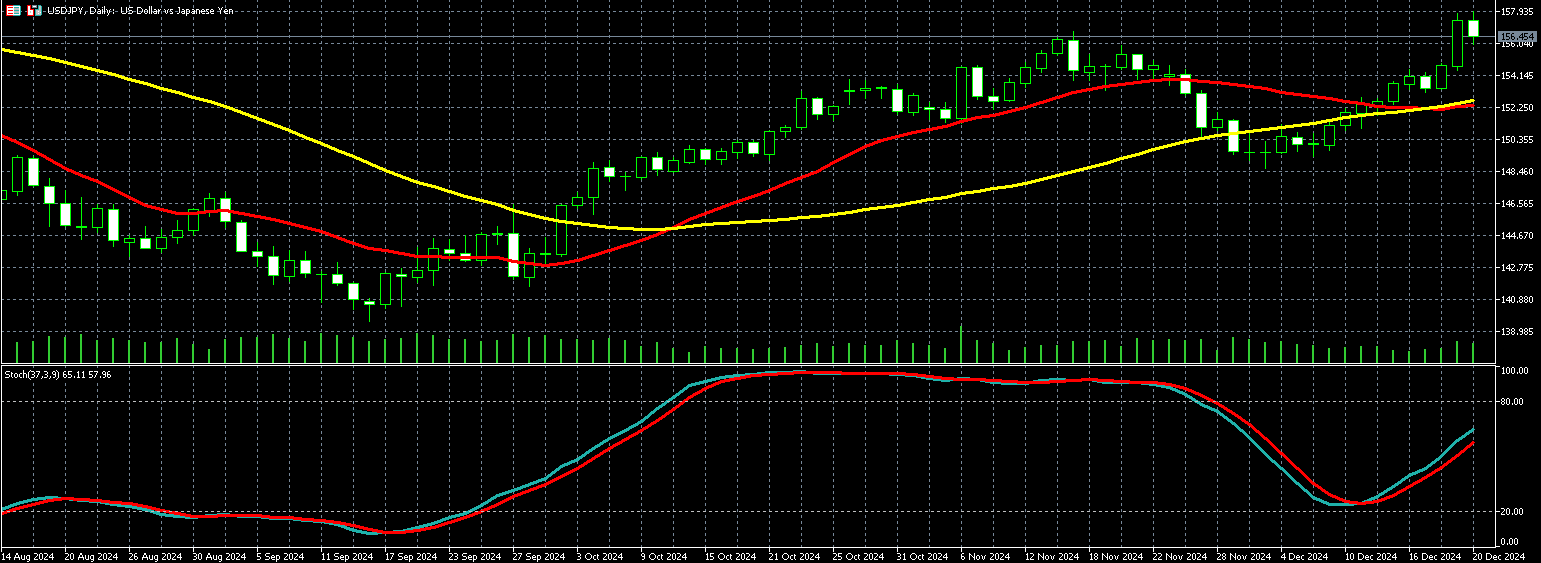Screen dimensions: 1541x563
Task: Click the 3 Oct 2024 date label
Action: click(x=602, y=556)
